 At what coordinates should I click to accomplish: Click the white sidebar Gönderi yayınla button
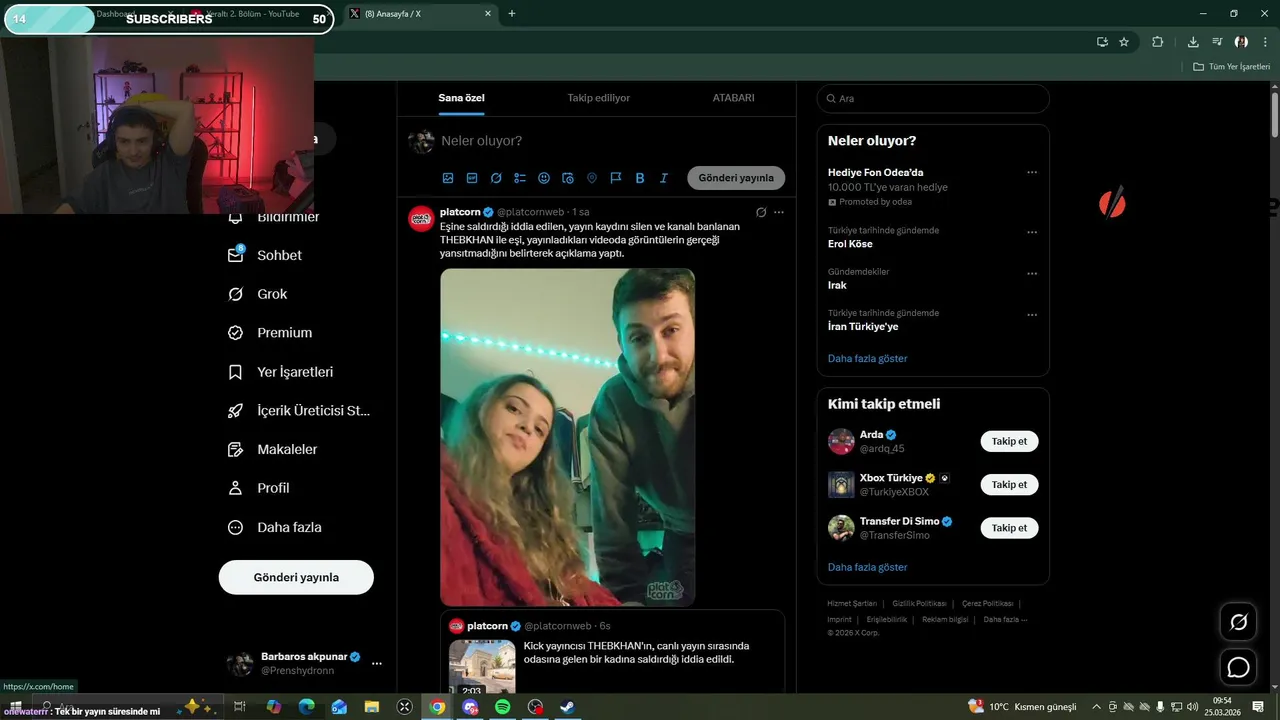click(x=296, y=577)
